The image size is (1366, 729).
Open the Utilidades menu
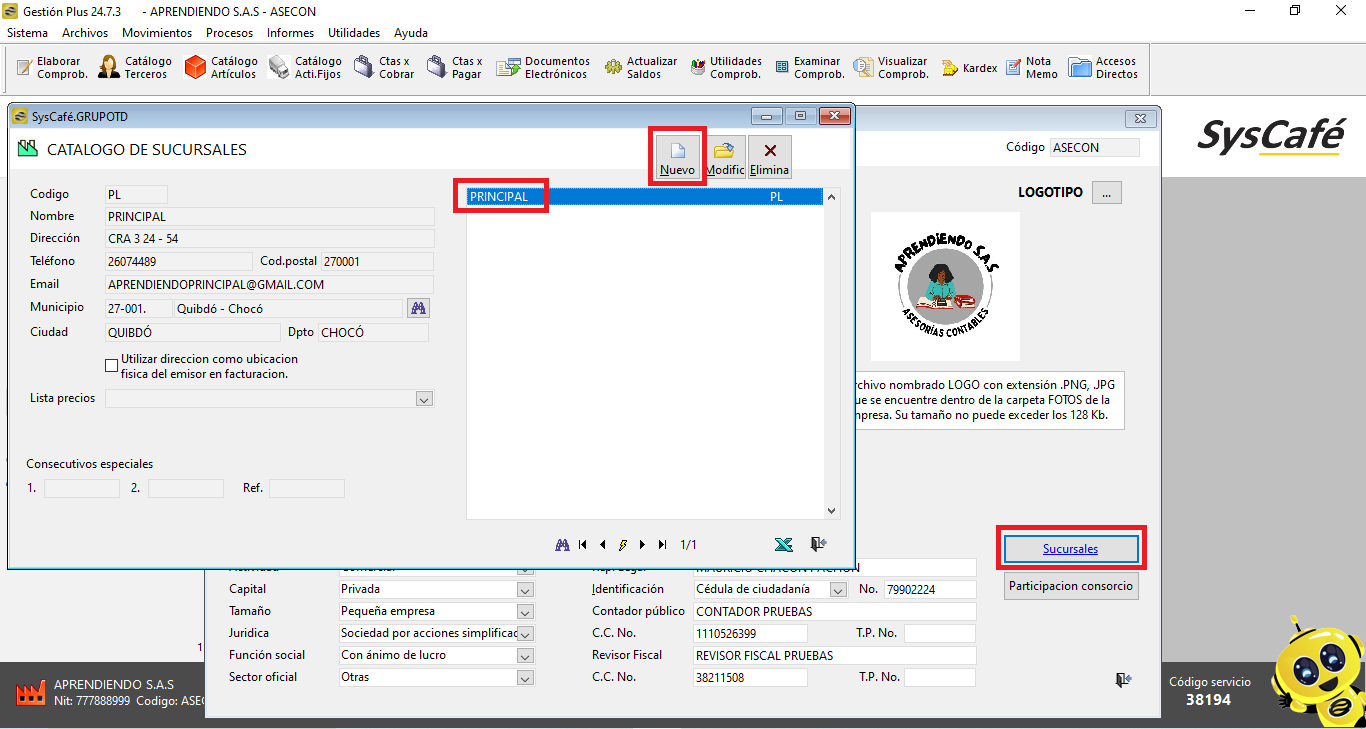(354, 33)
